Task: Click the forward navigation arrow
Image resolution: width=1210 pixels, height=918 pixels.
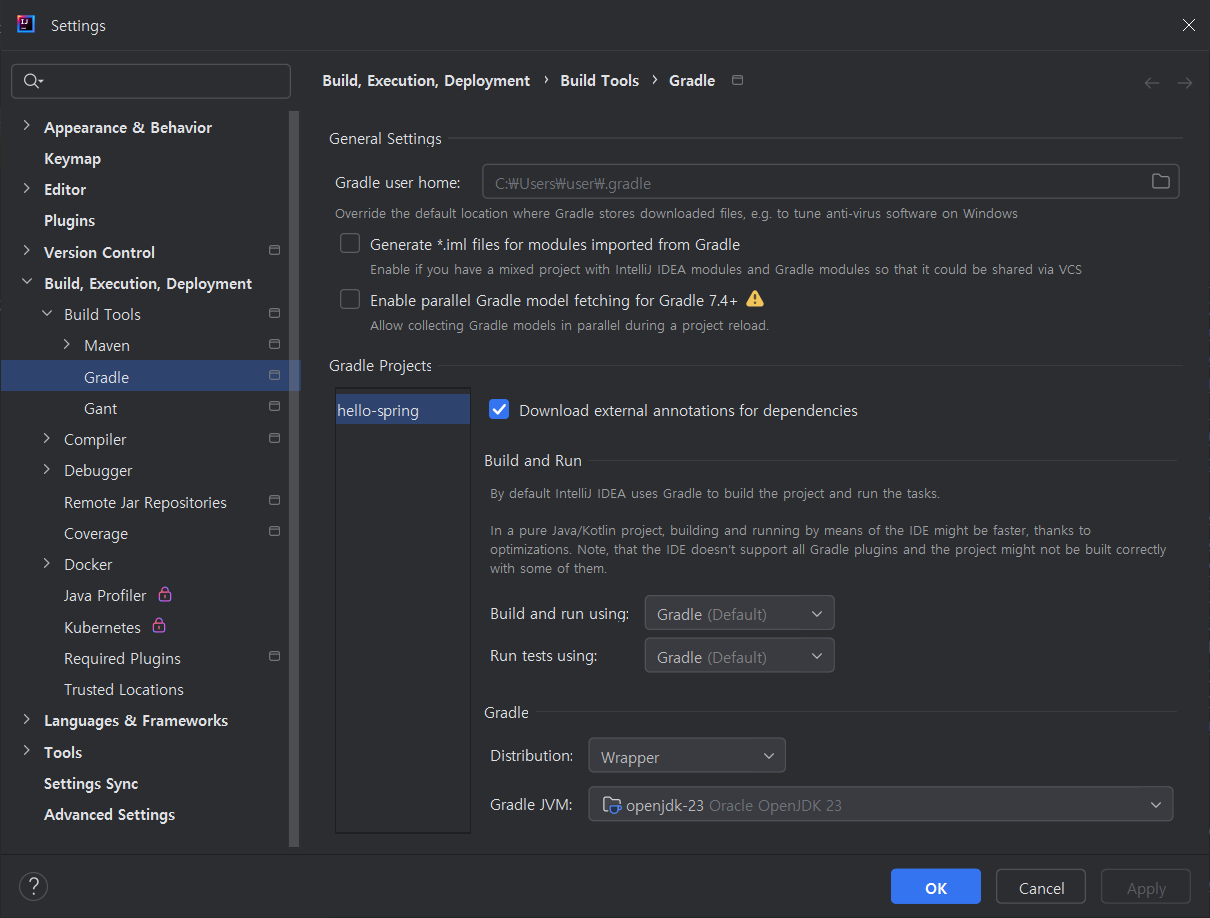Action: click(x=1185, y=83)
